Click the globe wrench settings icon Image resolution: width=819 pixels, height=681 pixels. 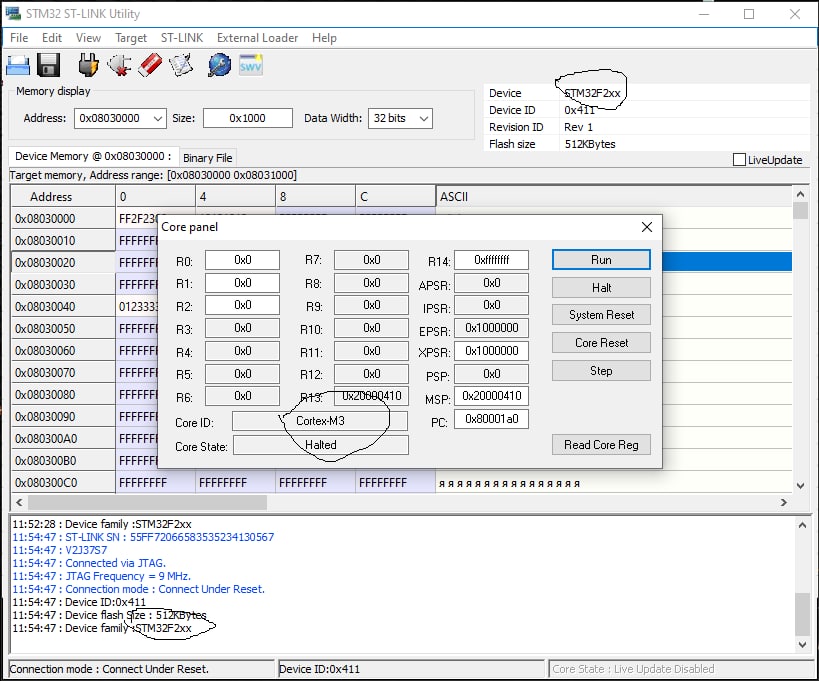219,65
